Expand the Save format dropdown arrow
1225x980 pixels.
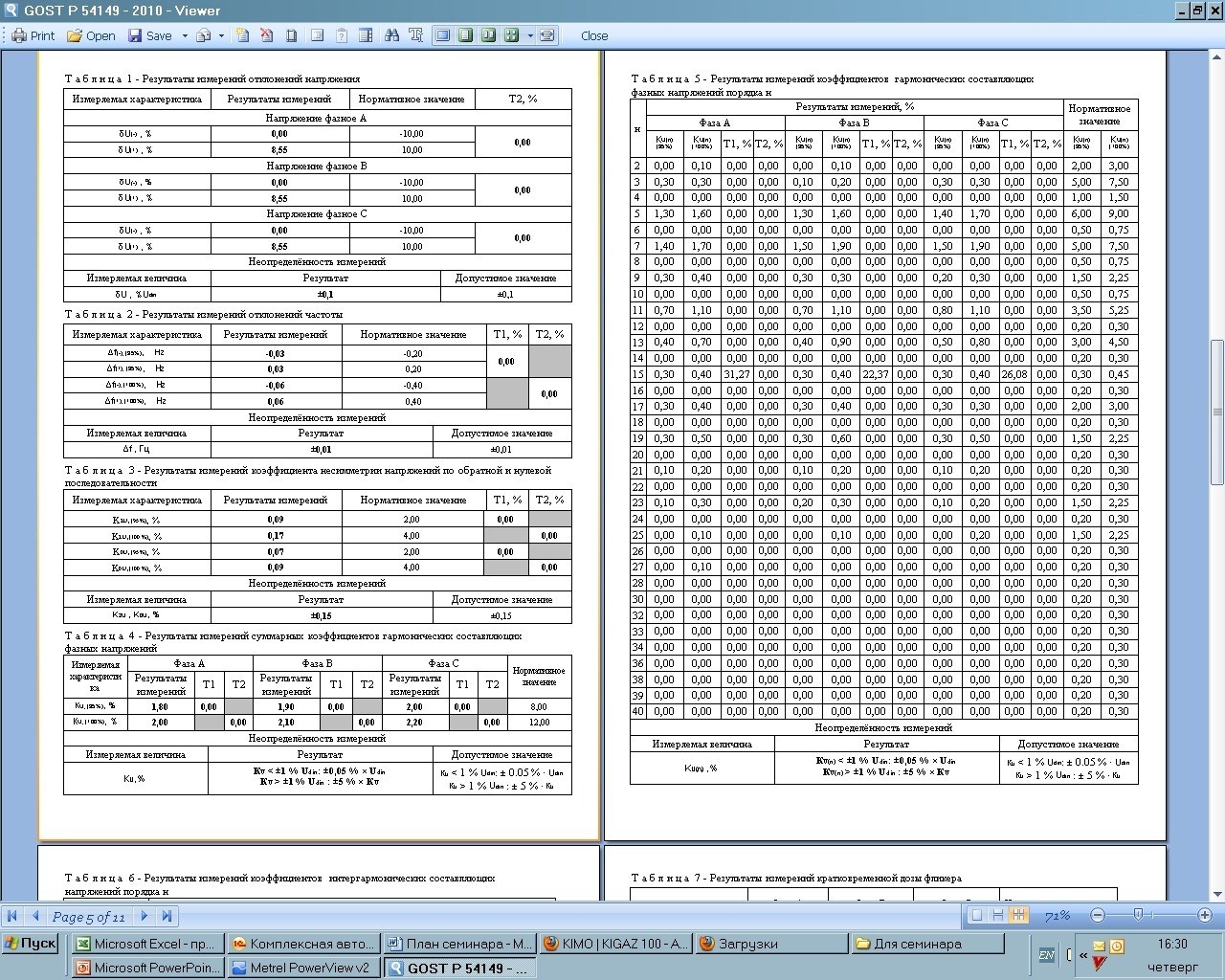[185, 35]
